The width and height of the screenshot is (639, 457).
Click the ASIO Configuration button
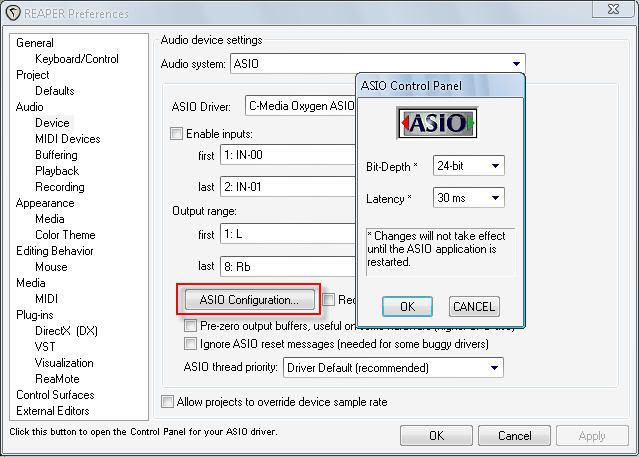249,300
